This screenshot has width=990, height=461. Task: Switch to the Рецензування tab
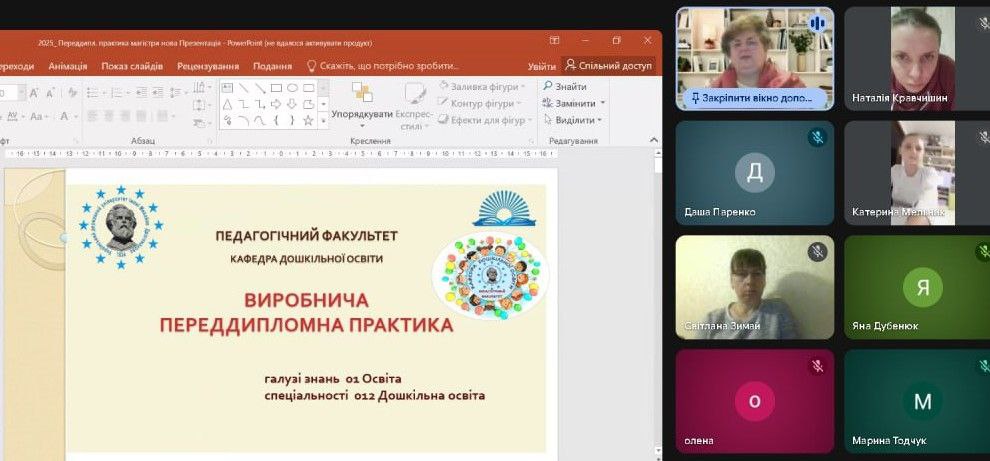tap(208, 66)
